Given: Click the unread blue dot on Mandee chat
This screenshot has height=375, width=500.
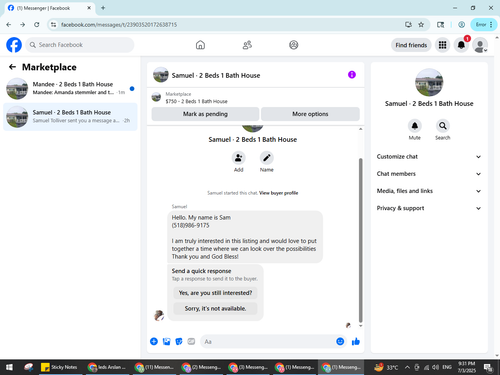Looking at the screenshot, I should 132,89.
